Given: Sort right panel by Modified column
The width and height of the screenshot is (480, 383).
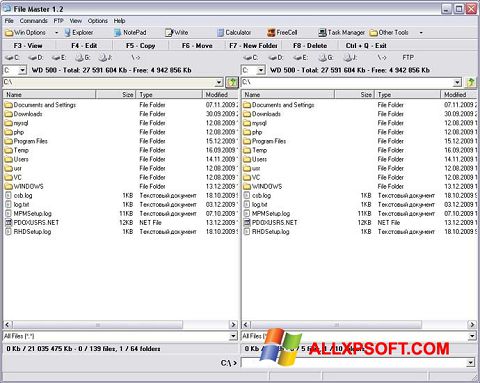Looking at the screenshot, I should pos(459,95).
